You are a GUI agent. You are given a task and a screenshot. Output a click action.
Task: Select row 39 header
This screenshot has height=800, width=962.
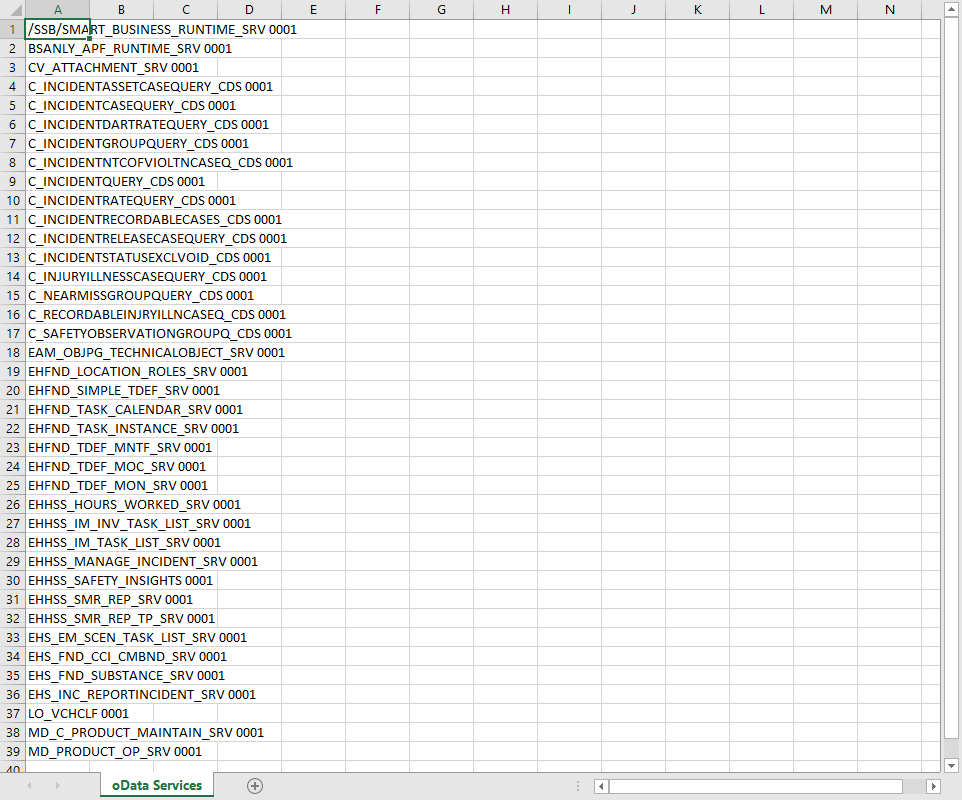pyautogui.click(x=12, y=751)
